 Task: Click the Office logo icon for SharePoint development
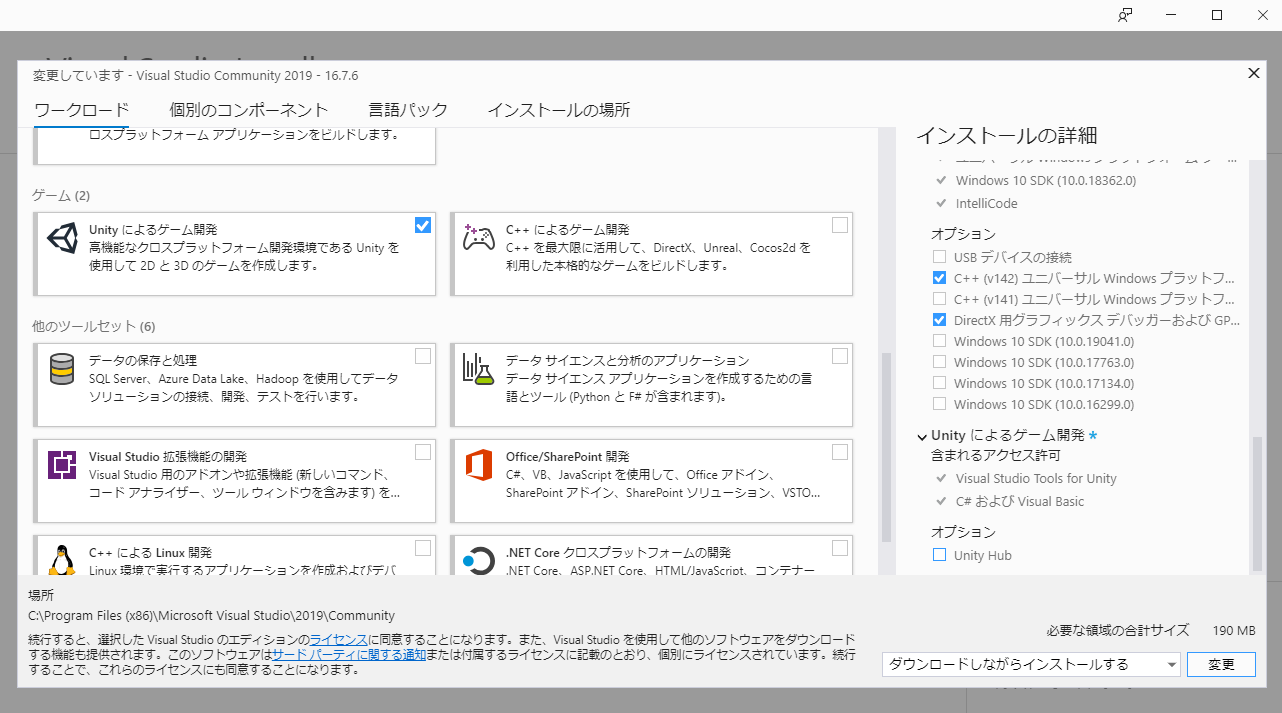478,466
